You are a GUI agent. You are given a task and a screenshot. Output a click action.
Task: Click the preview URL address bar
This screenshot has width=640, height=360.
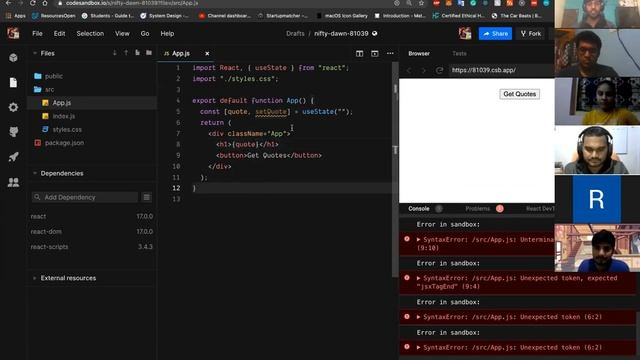(x=502, y=70)
